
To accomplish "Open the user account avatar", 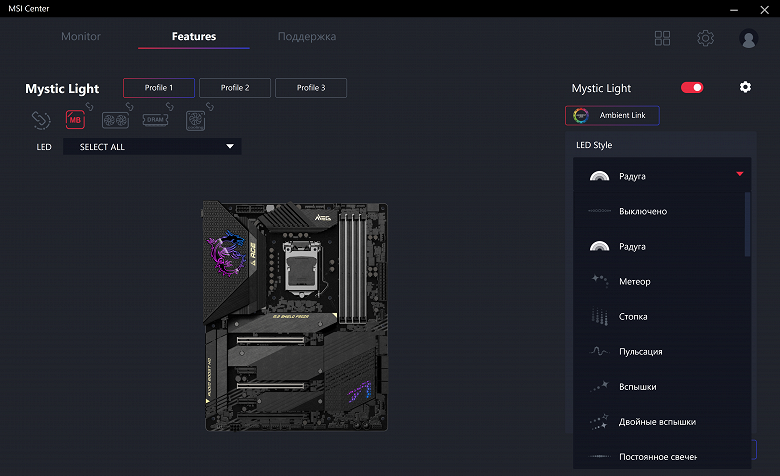I will click(748, 39).
